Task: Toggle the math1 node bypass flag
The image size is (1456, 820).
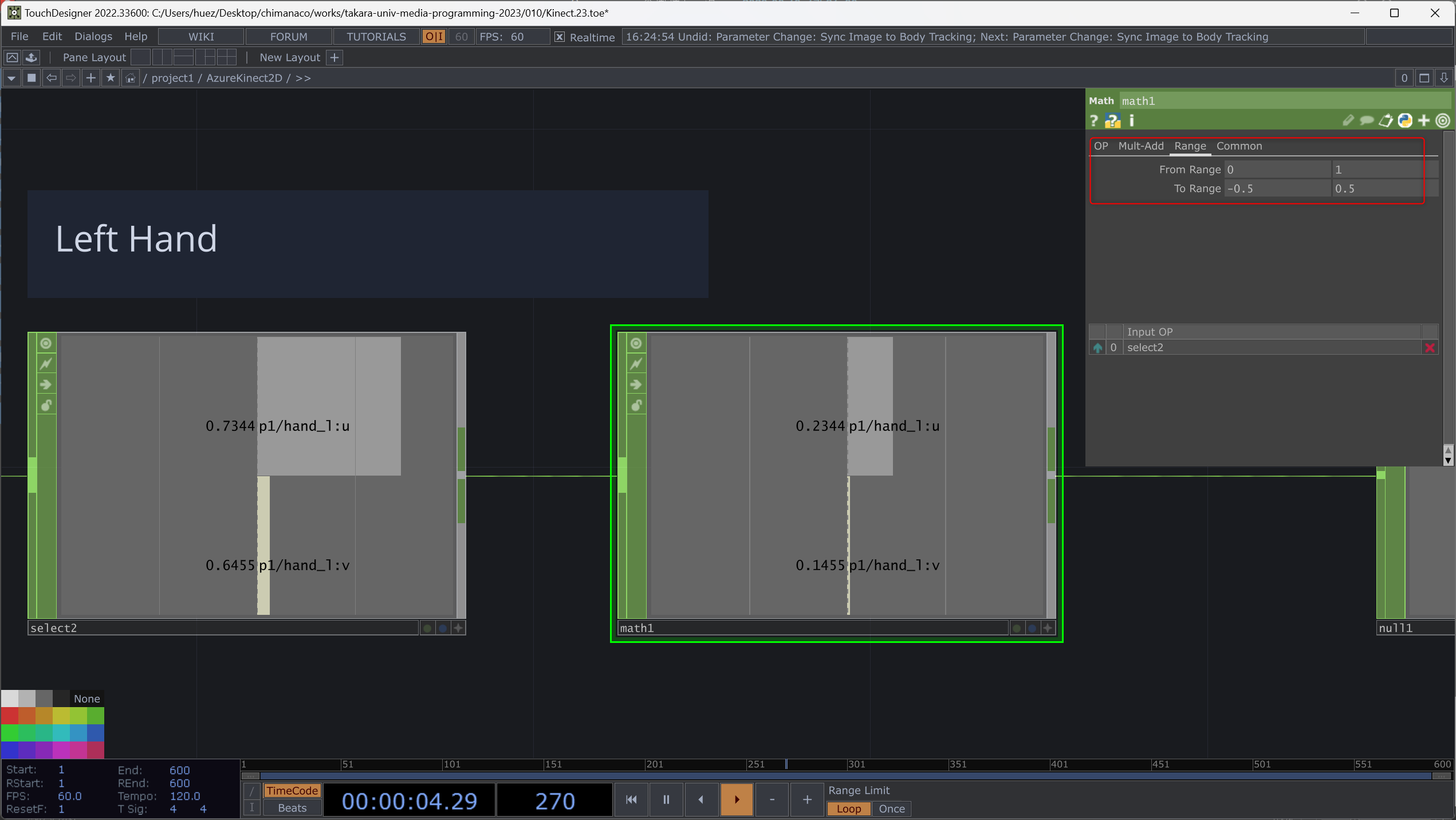Action: pos(636,364)
